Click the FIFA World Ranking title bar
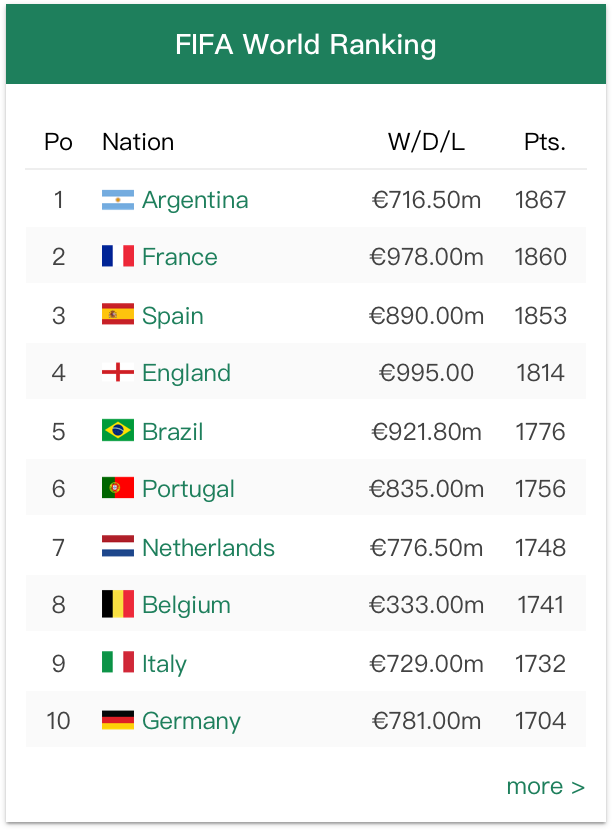 tap(306, 44)
